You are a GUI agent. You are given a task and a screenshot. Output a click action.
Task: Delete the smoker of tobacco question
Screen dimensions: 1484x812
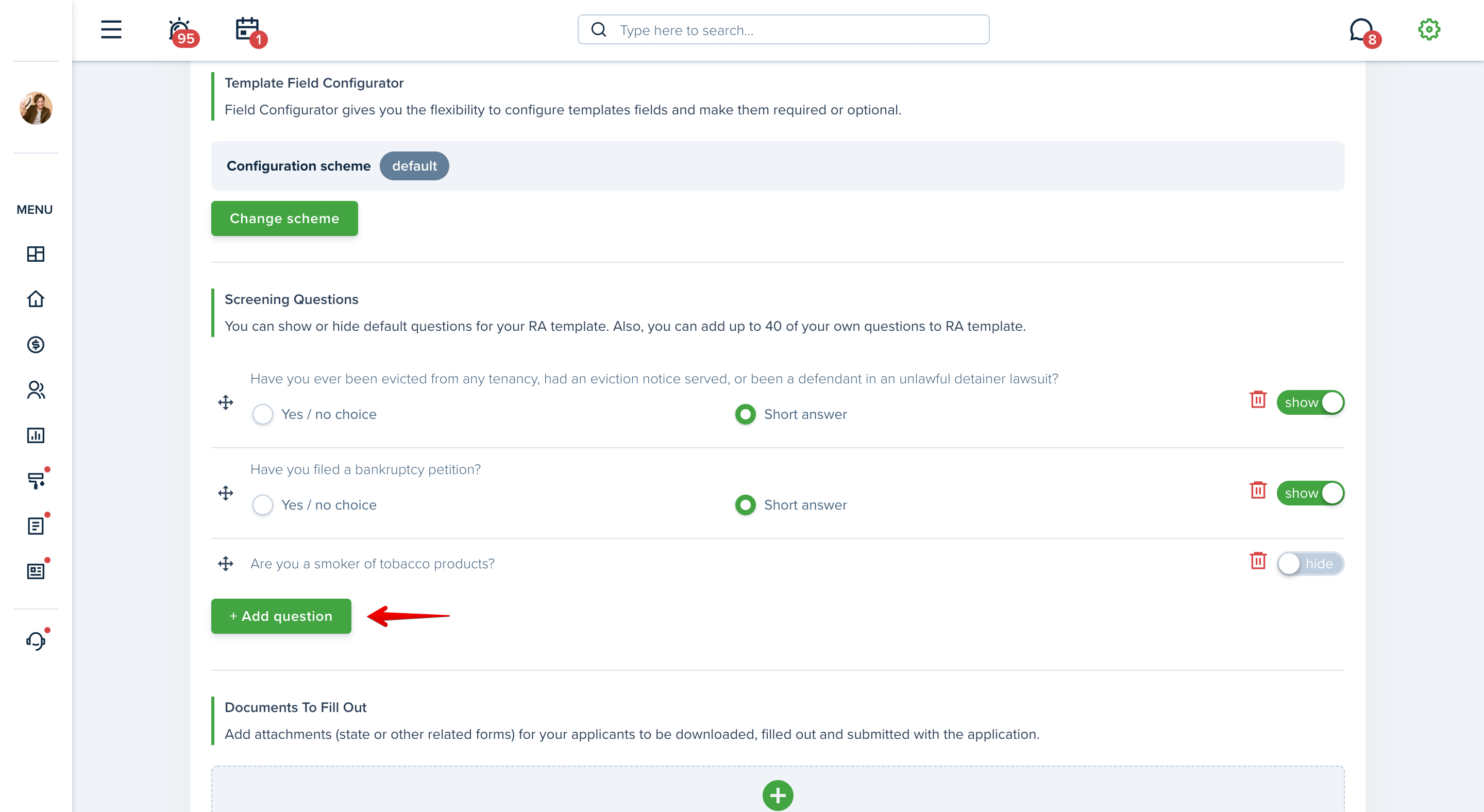(x=1258, y=561)
